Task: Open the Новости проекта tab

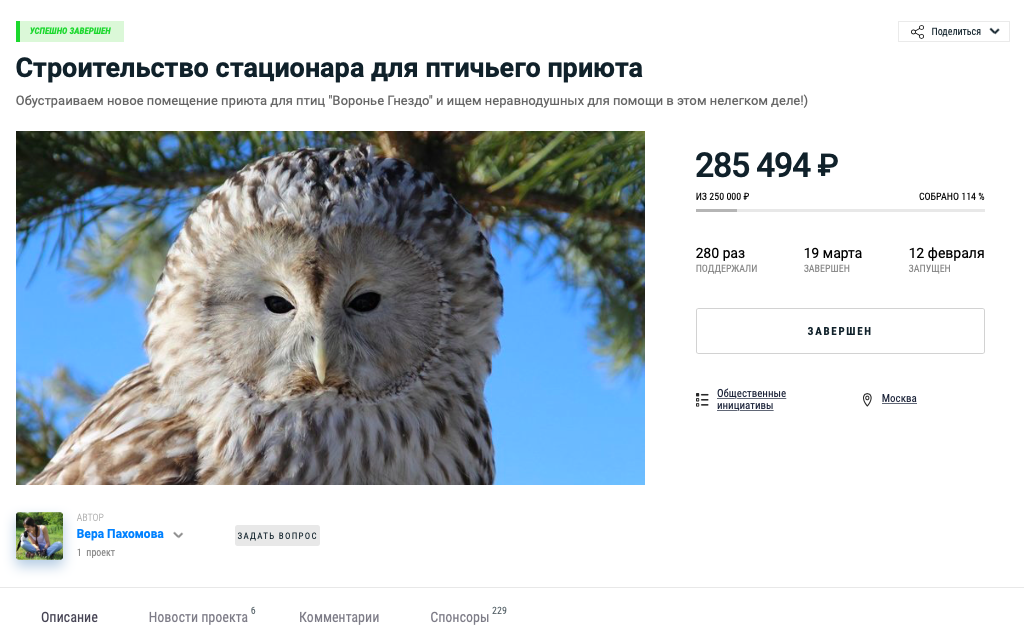Action: coord(198,617)
